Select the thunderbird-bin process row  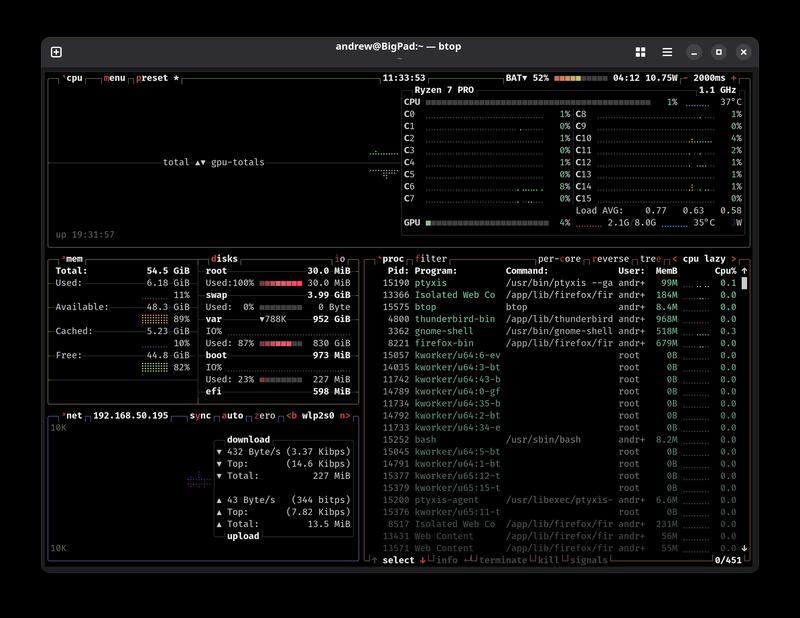(x=455, y=319)
